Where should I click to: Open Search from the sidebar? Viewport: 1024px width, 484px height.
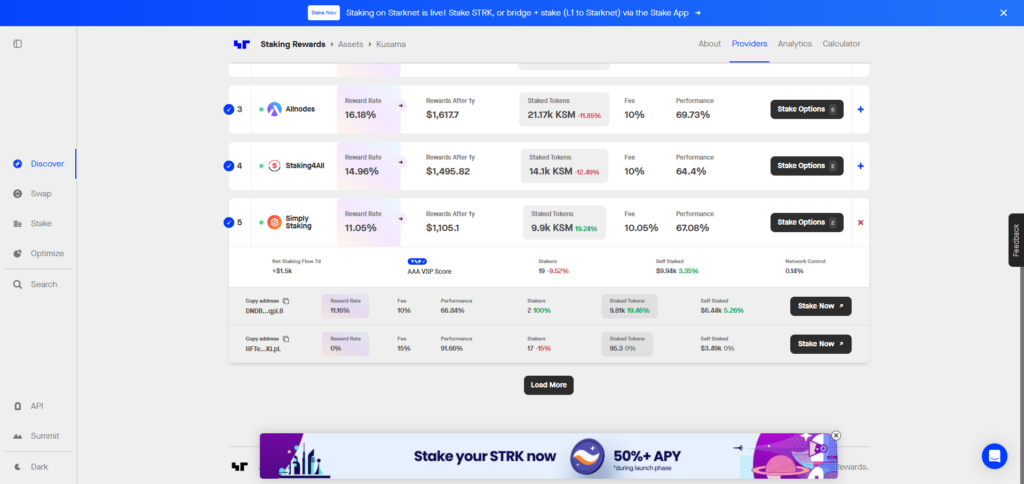point(43,284)
